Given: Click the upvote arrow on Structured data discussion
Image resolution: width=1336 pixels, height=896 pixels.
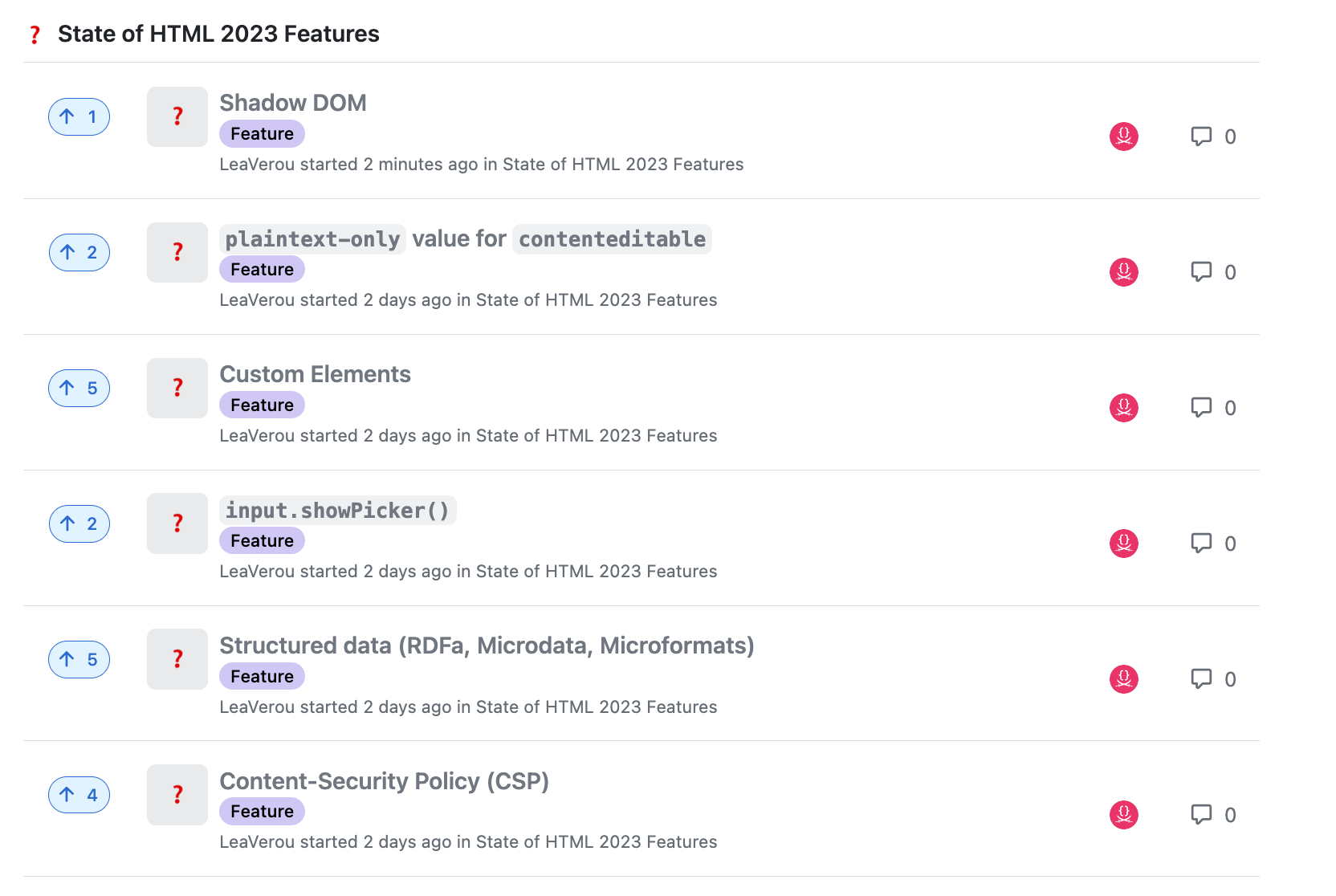Looking at the screenshot, I should click(x=79, y=659).
